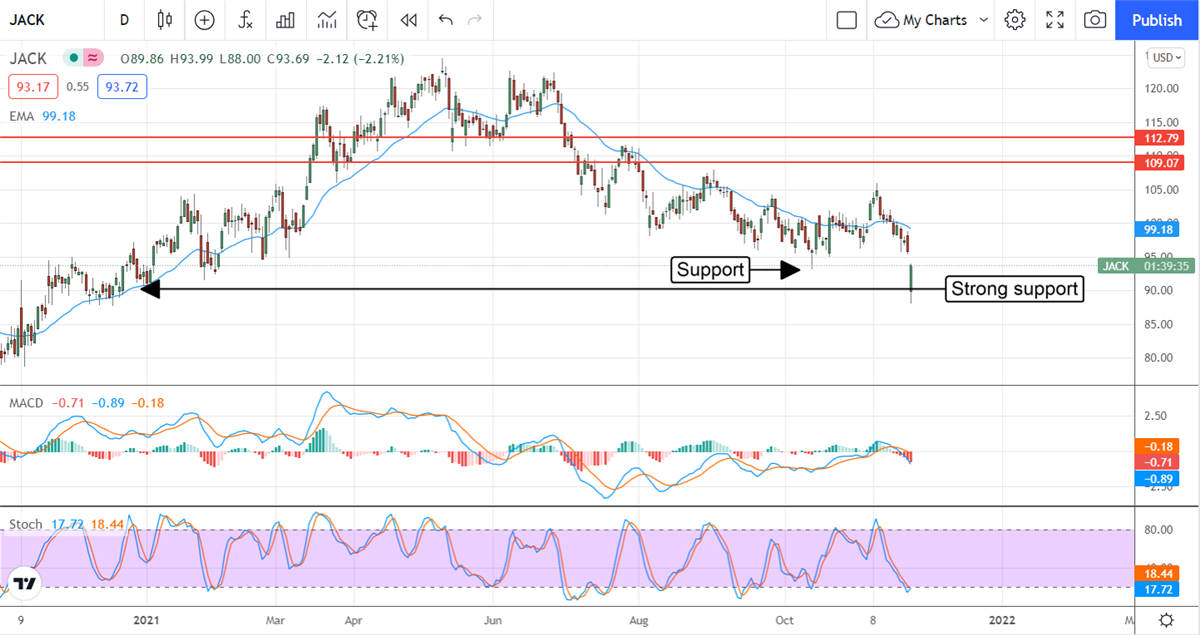Click the green market status dot
Image resolution: width=1200 pixels, height=635 pixels.
[x=74, y=59]
